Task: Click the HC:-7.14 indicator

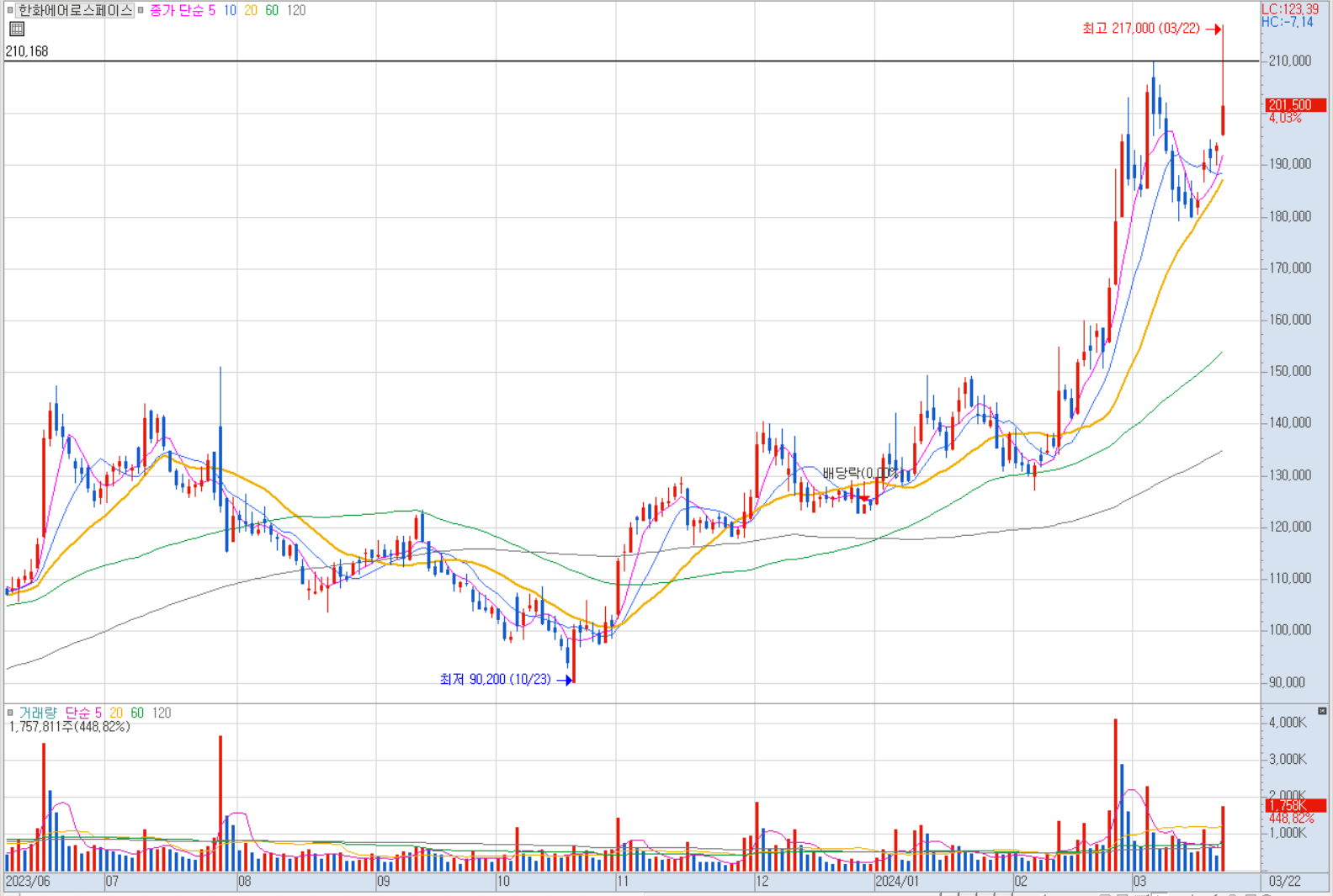Action: click(1288, 22)
